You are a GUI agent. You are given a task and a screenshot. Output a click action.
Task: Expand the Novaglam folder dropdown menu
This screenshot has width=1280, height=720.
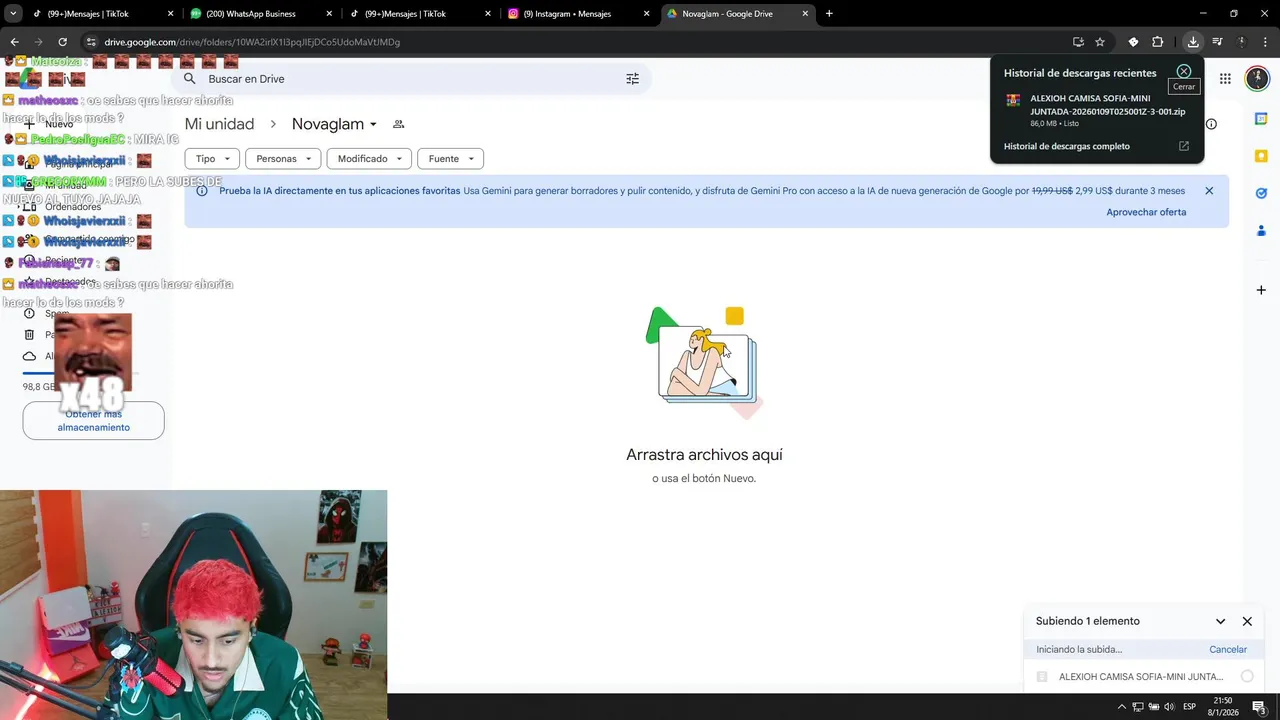(x=373, y=125)
